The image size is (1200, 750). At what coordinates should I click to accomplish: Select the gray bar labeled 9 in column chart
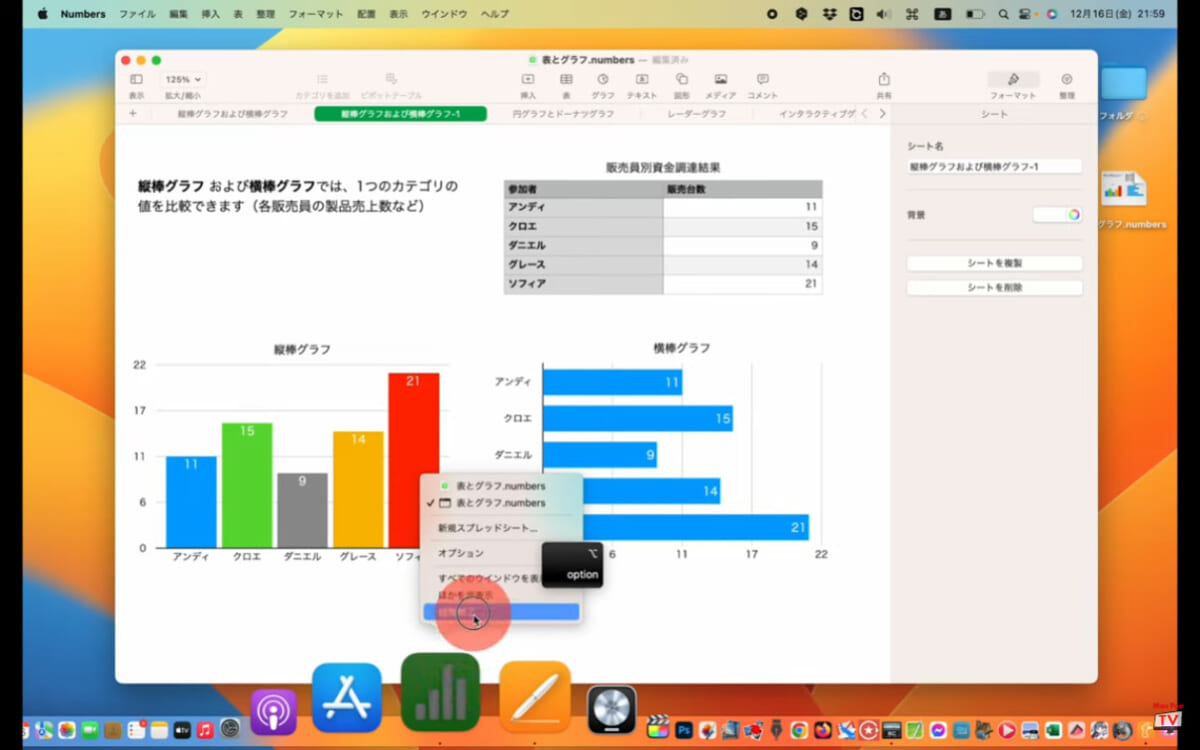coord(302,510)
